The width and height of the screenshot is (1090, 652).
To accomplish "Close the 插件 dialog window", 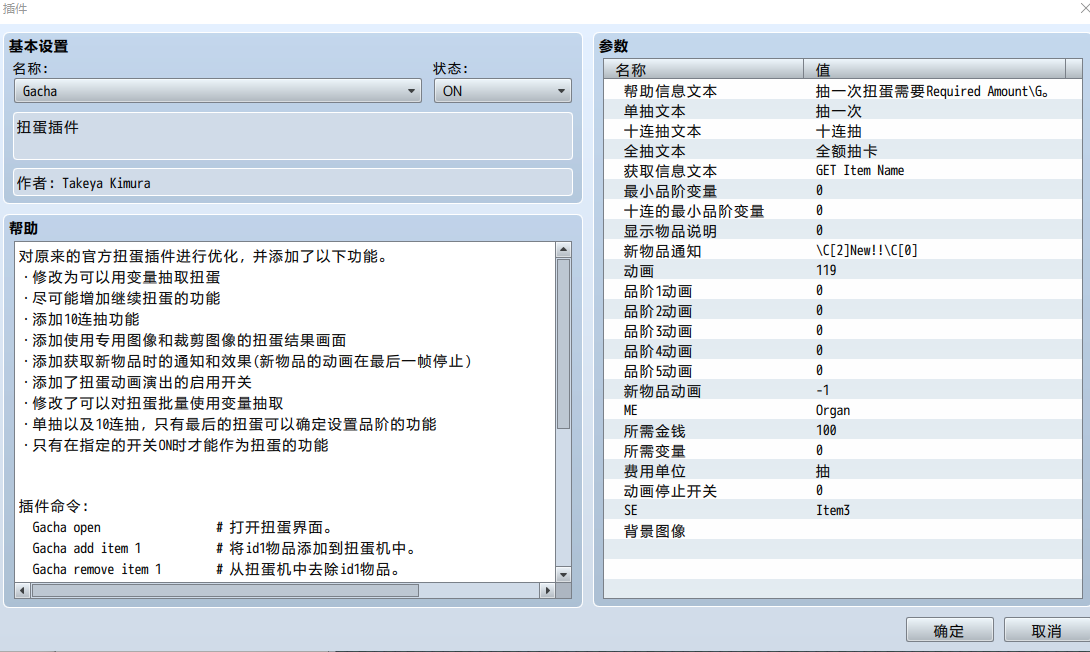I will (x=1084, y=8).
